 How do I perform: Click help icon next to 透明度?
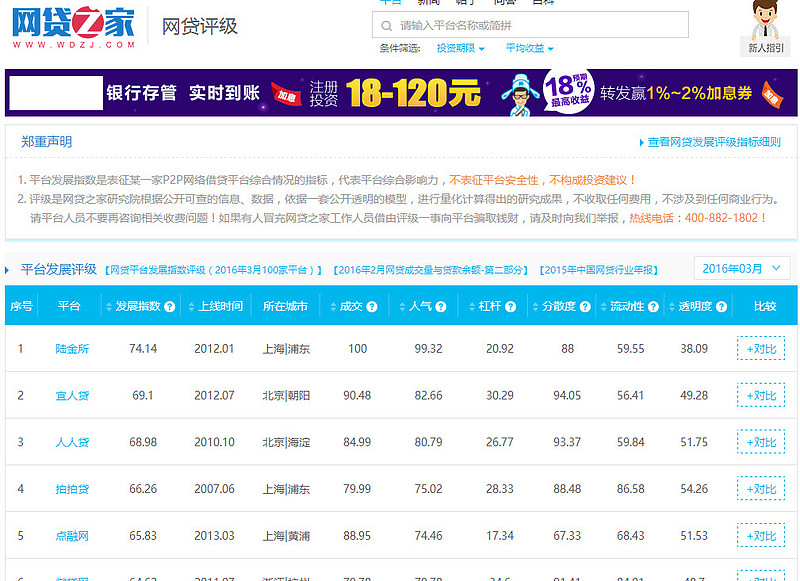pos(721,307)
